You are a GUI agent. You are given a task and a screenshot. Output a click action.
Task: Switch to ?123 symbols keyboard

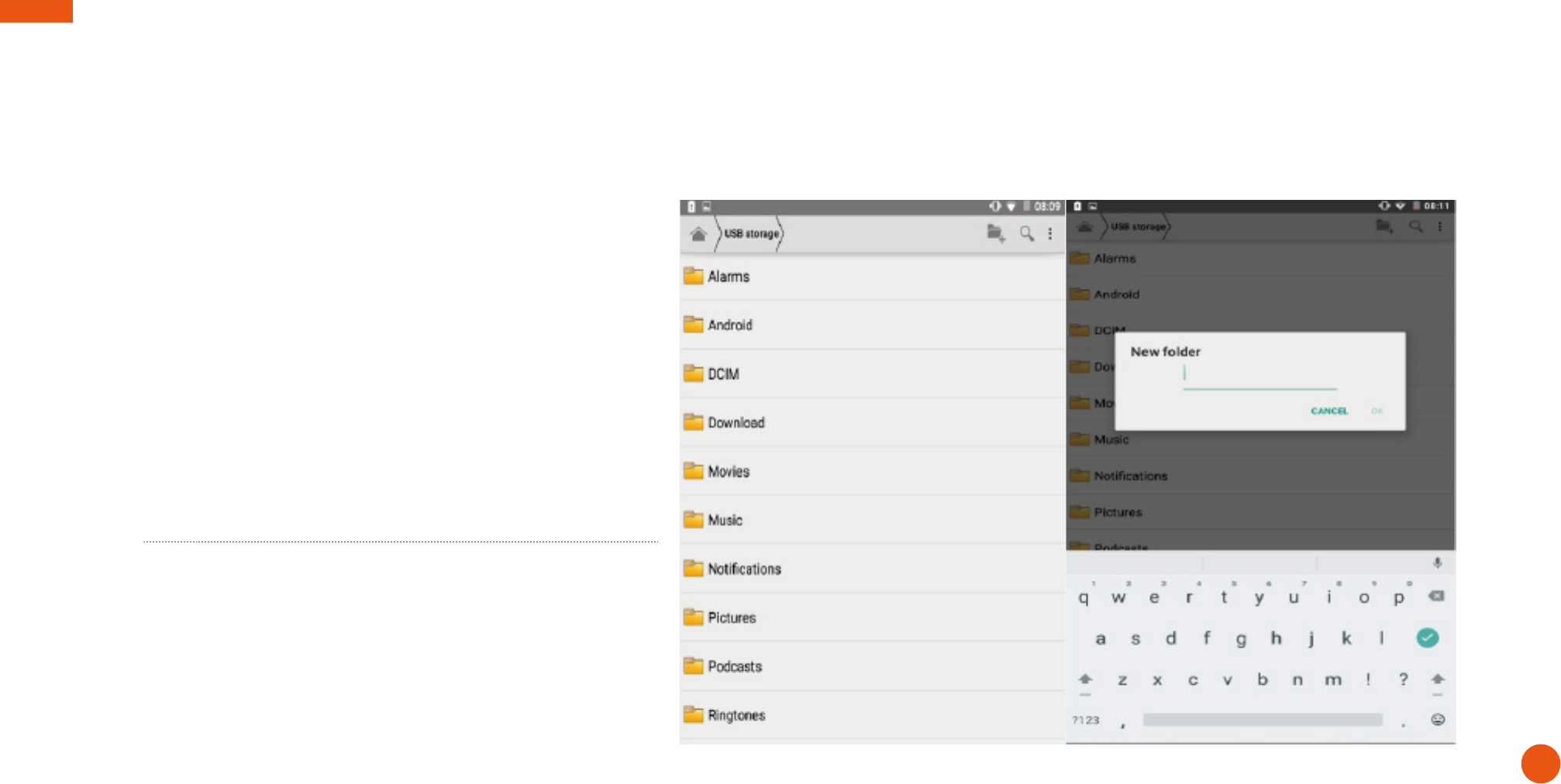point(1086,720)
